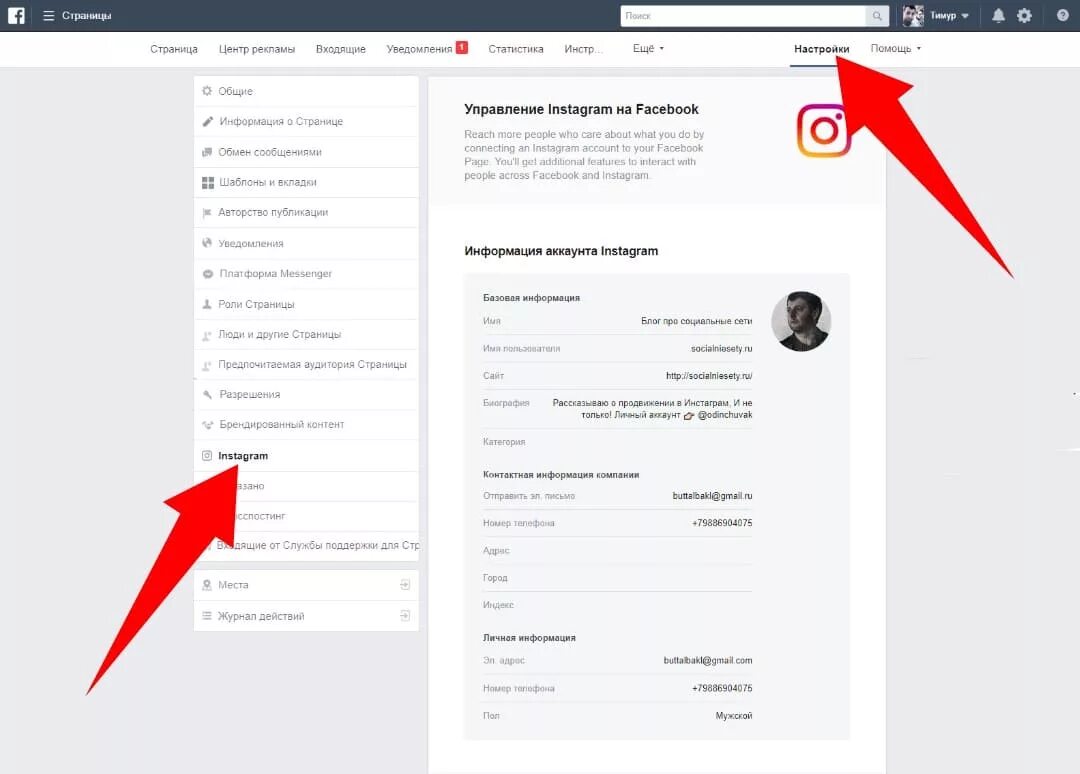This screenshot has height=774, width=1080.
Task: Open Брендированный контент section
Action: [x=307, y=425]
